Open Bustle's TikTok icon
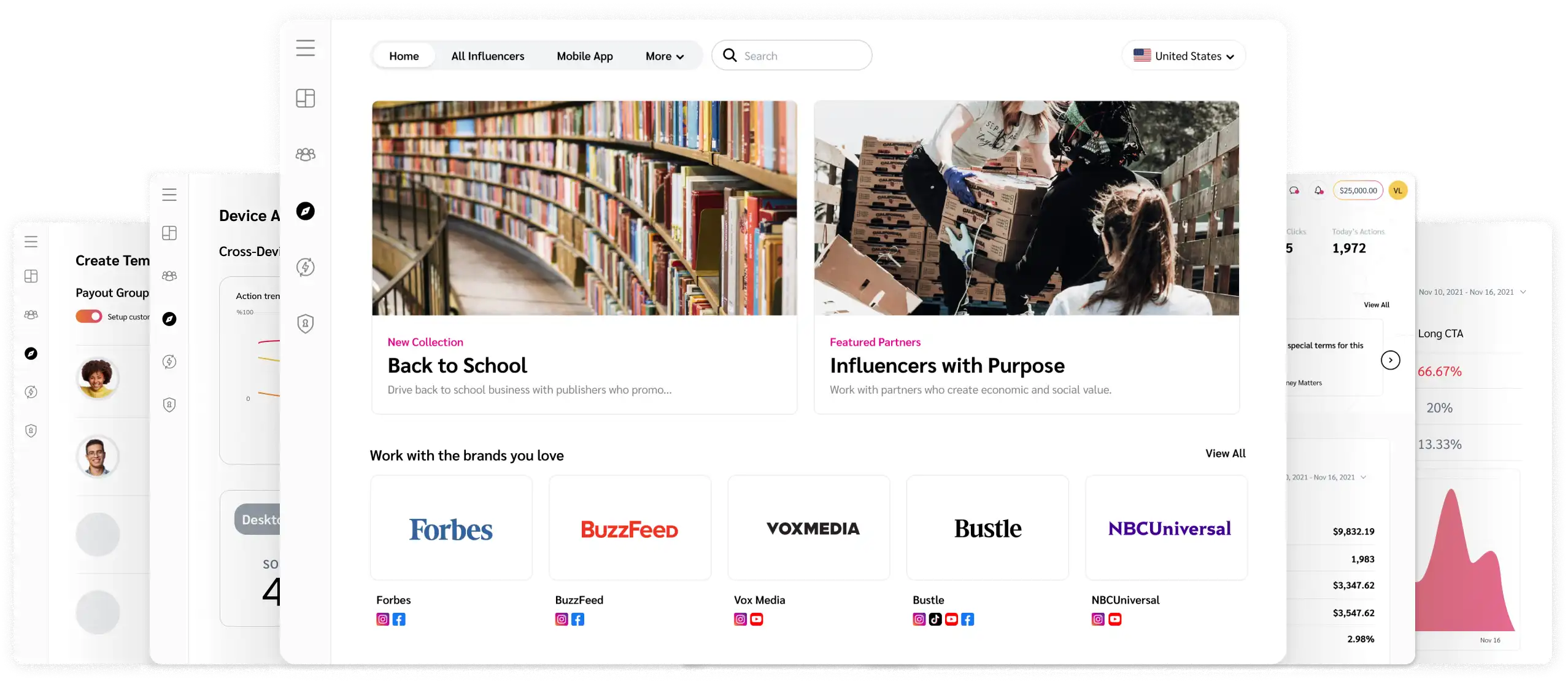Image resolution: width=1568 pixels, height=684 pixels. click(935, 619)
